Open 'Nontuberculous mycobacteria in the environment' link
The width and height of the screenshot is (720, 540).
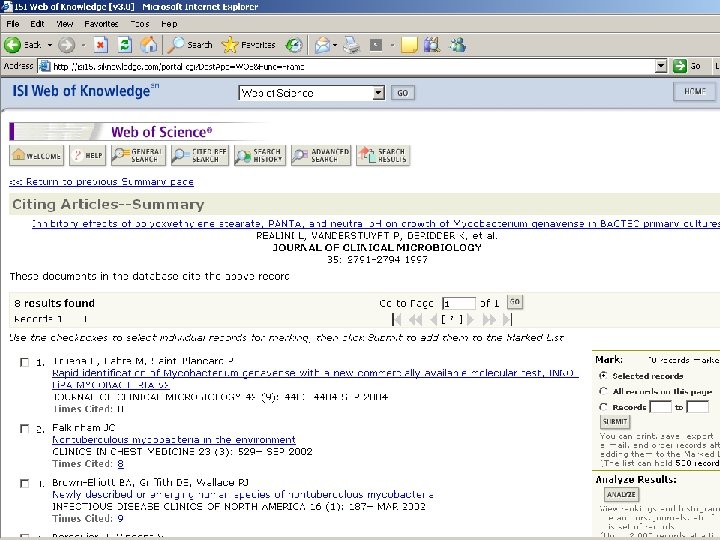click(x=174, y=439)
